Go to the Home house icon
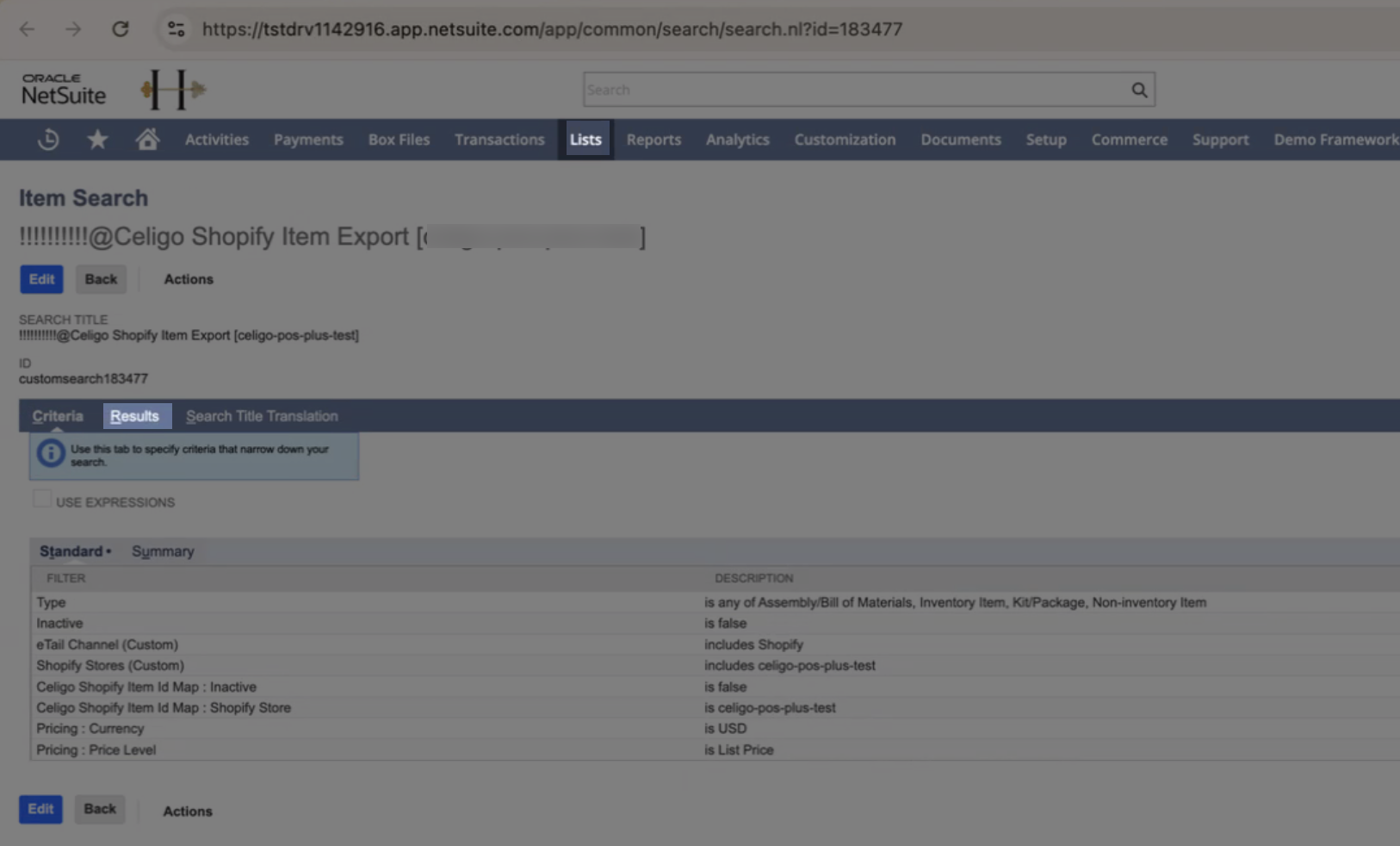 pos(147,140)
